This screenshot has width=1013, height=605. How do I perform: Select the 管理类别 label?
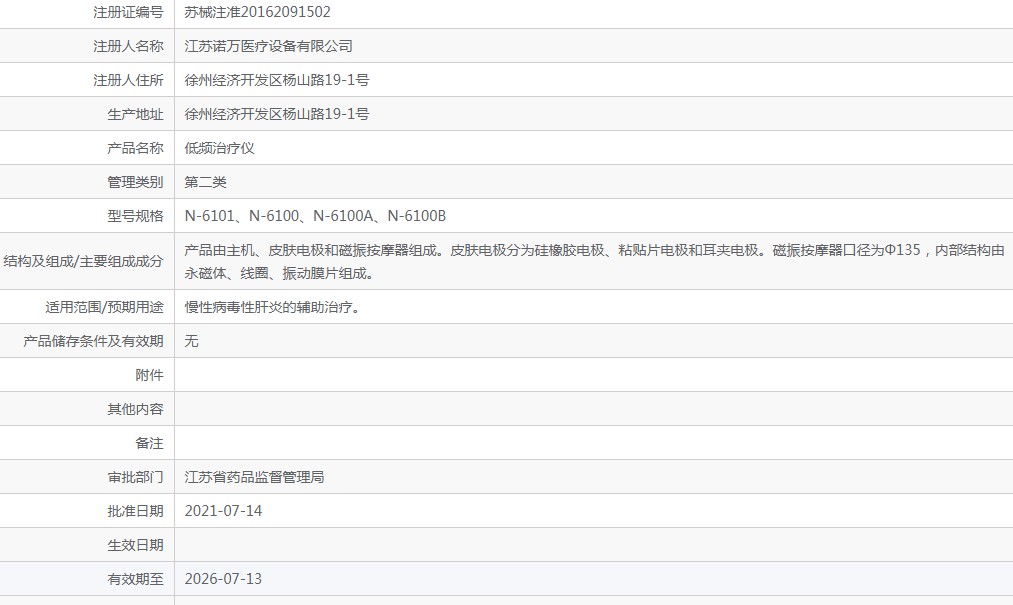135,182
